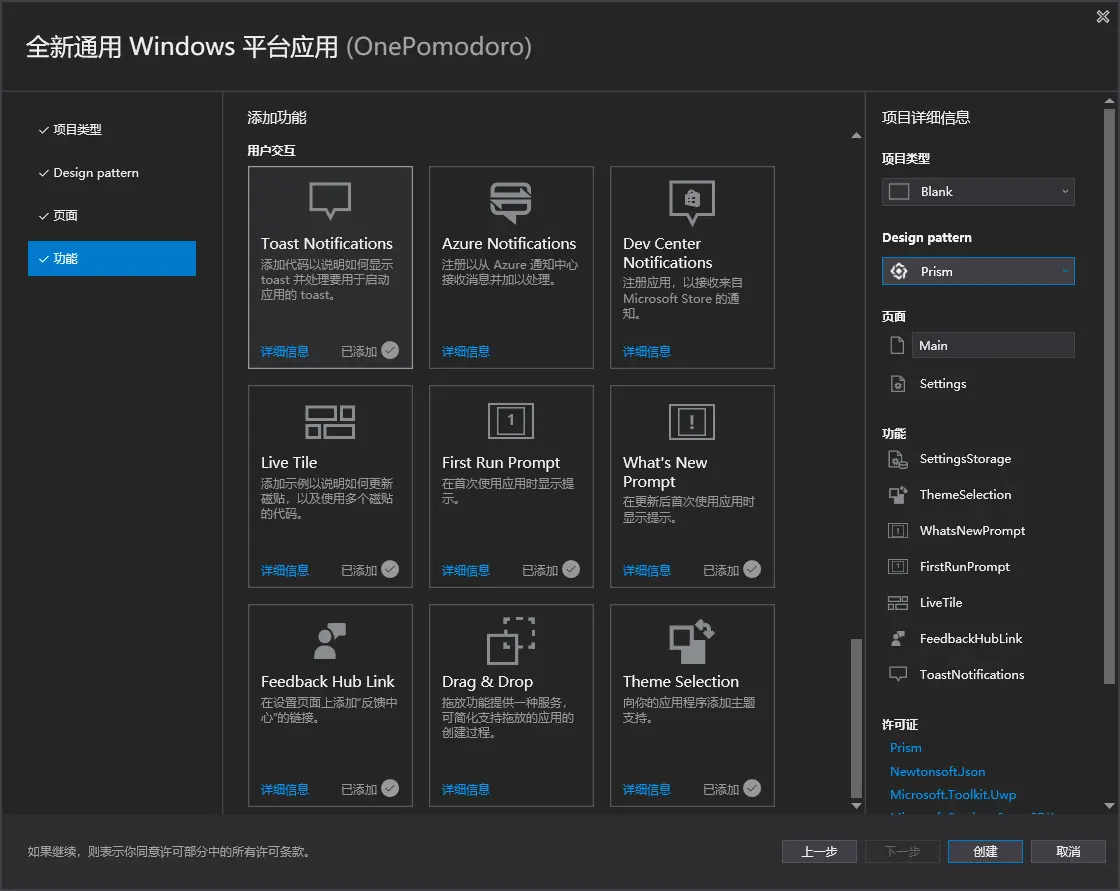This screenshot has height=891, width=1120.
Task: Click the project details panel scrollbar thumb
Action: (x=1109, y=397)
